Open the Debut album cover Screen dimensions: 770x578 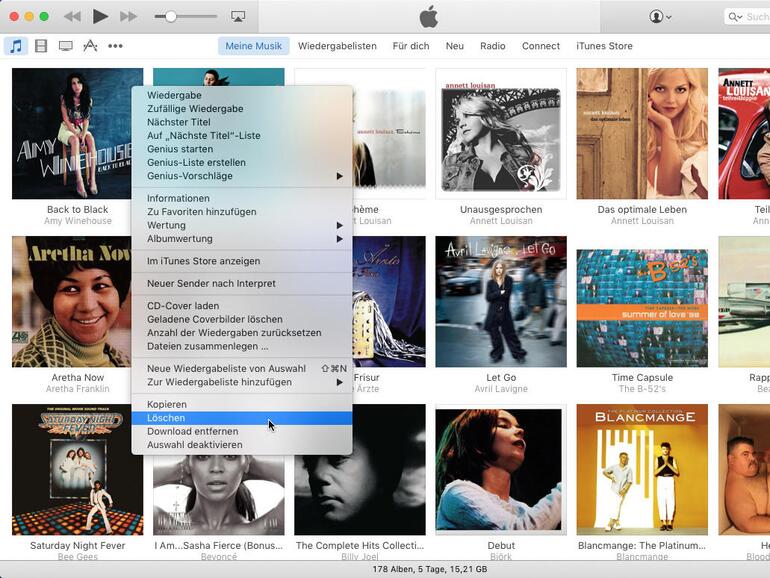[501, 469]
